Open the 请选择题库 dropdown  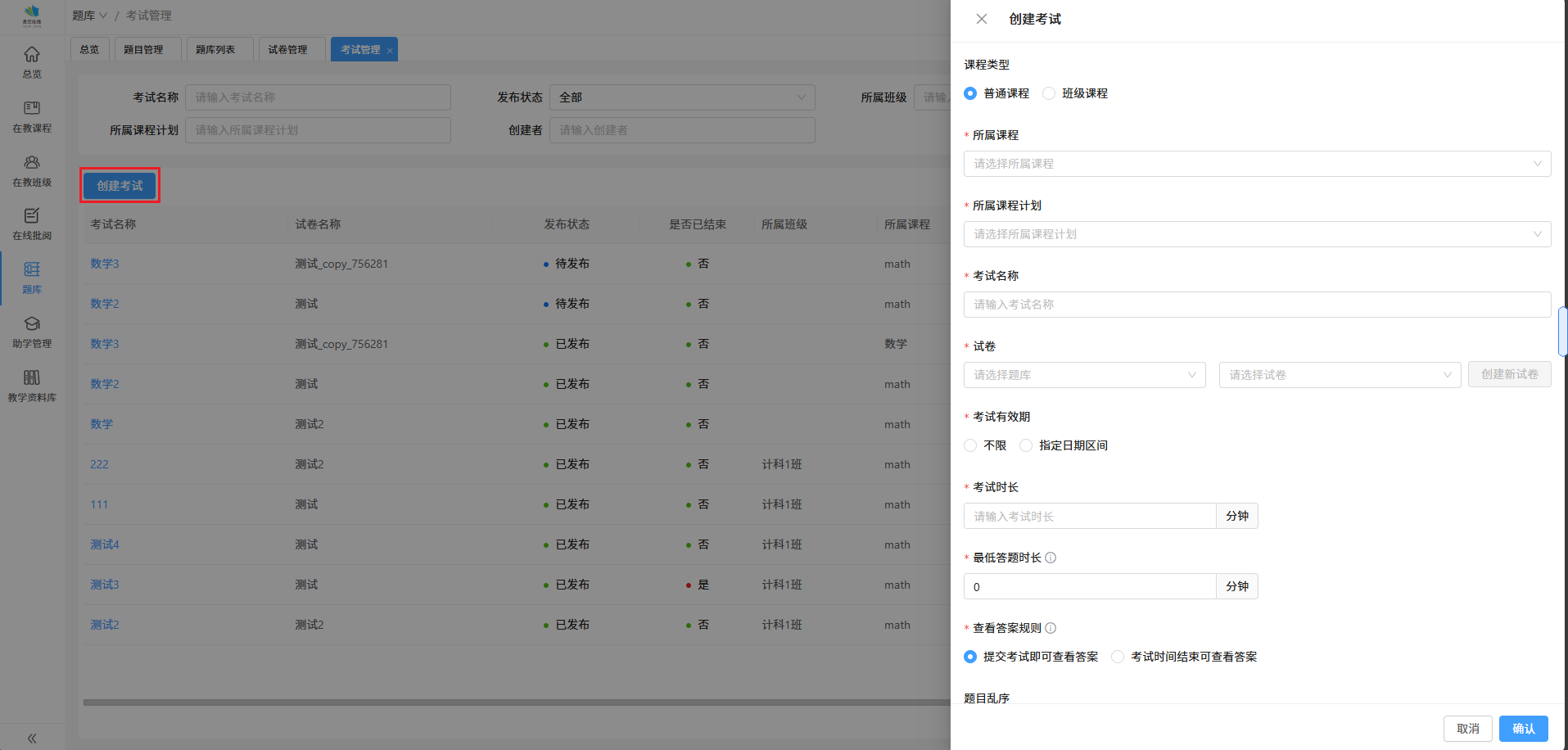(x=1084, y=375)
